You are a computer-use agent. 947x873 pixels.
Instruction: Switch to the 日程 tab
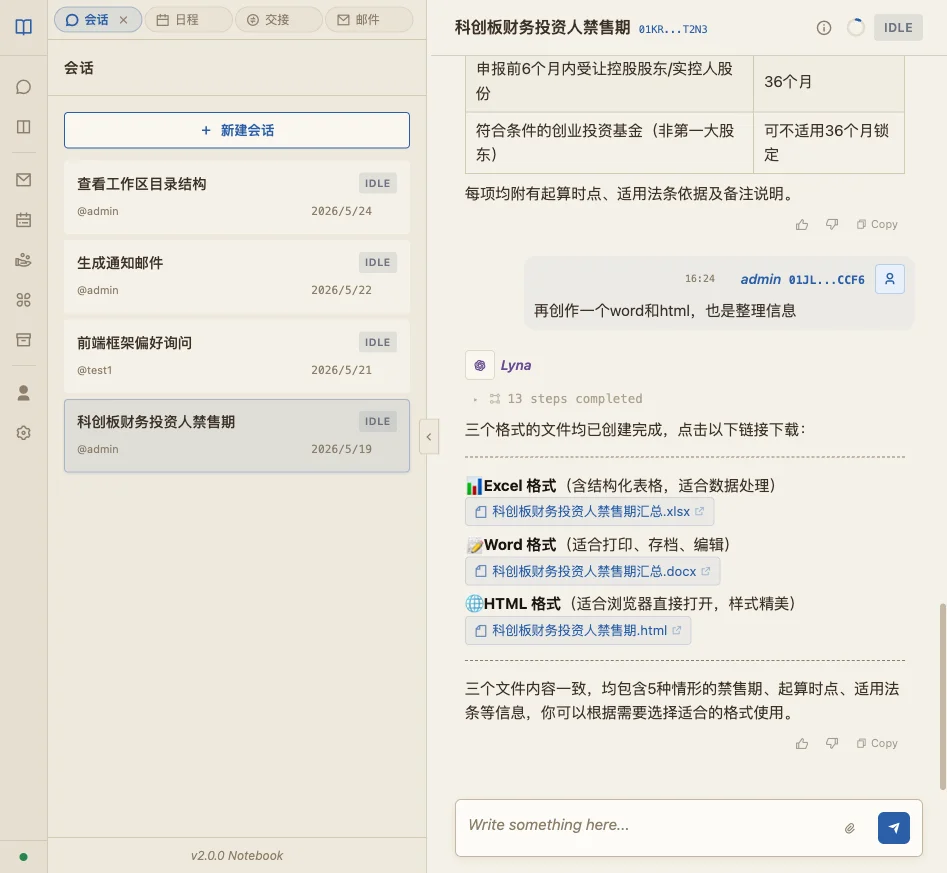(x=188, y=20)
